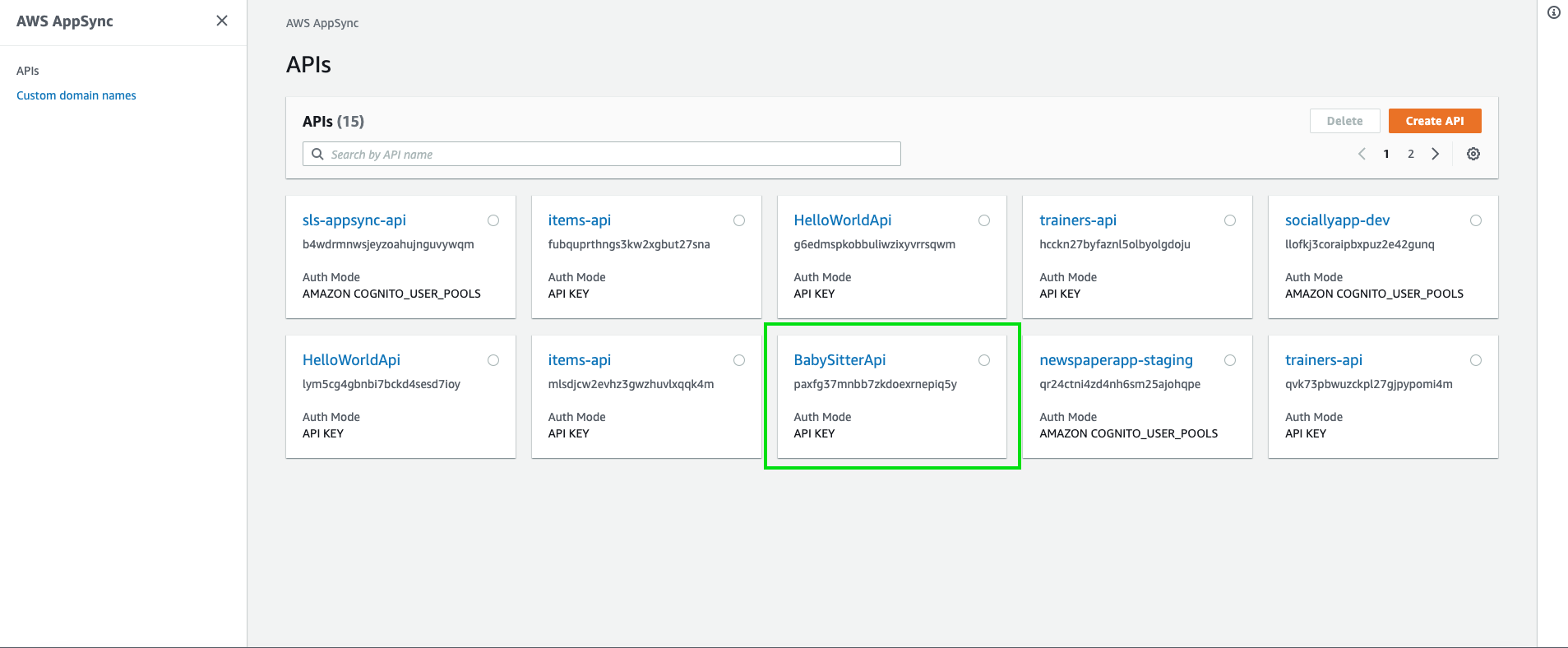Open APIs in the sidebar
Screen dimensions: 1568x648
(28, 71)
